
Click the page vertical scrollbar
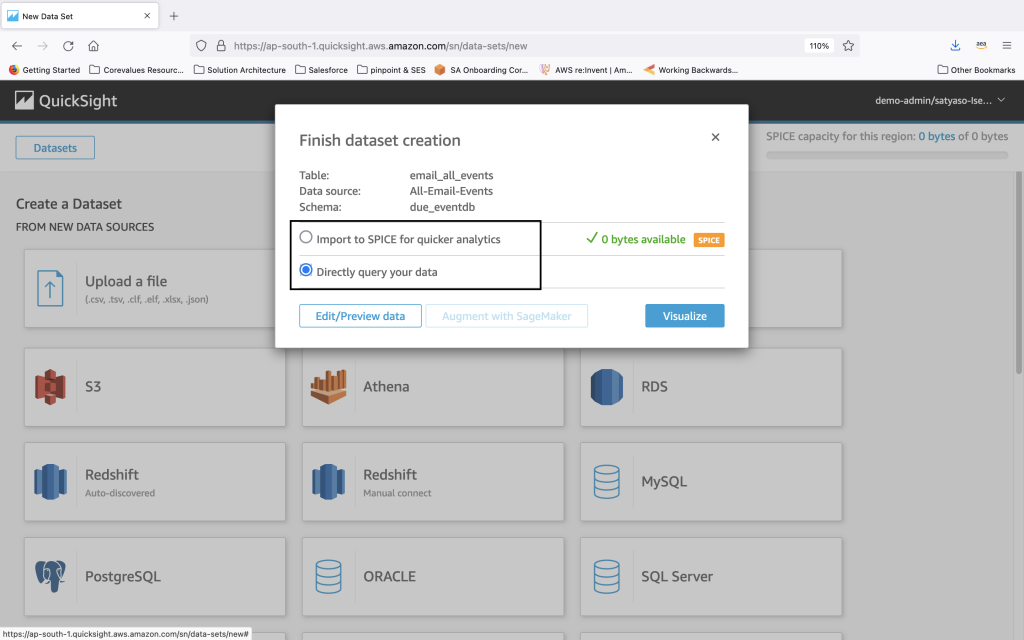(x=1018, y=273)
